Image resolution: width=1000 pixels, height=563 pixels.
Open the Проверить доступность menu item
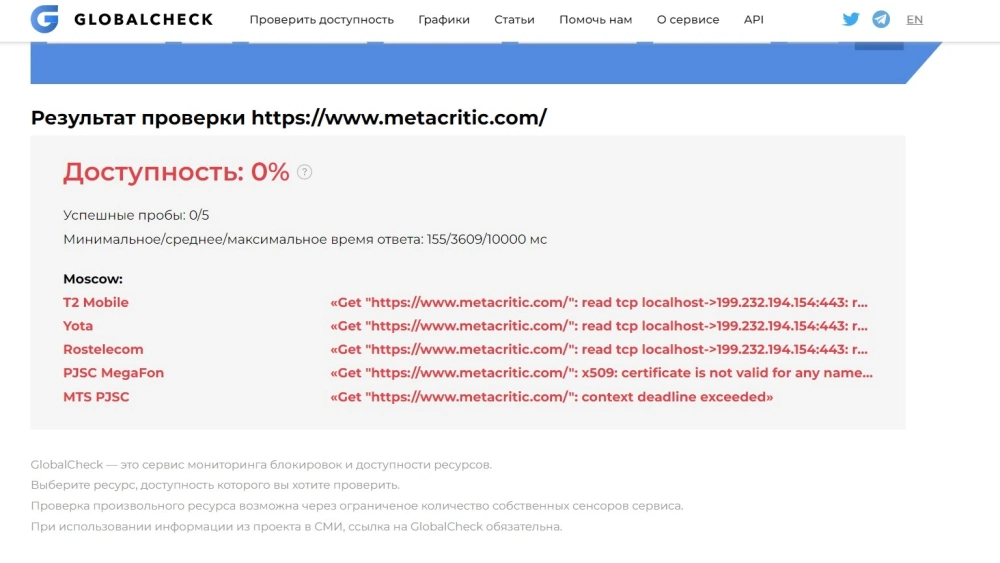pyautogui.click(x=321, y=20)
